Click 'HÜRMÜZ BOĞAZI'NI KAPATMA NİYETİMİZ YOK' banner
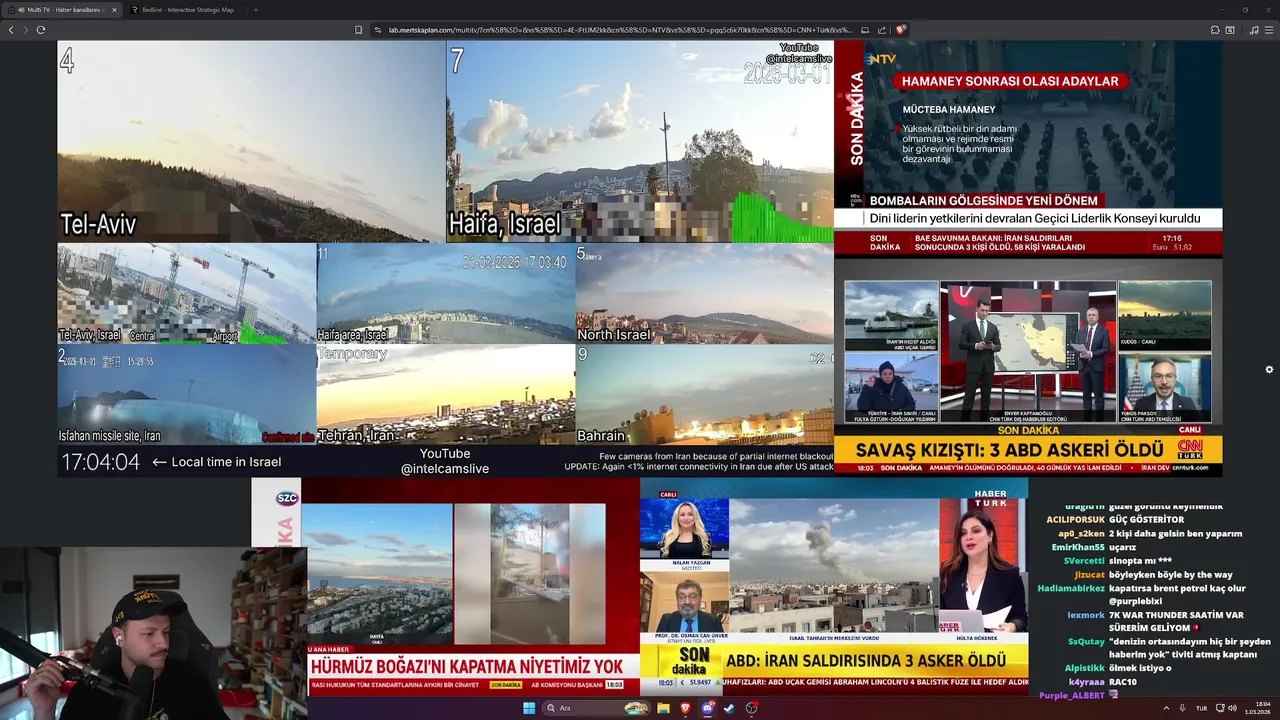Screen dimensions: 1280x720 pos(467,666)
